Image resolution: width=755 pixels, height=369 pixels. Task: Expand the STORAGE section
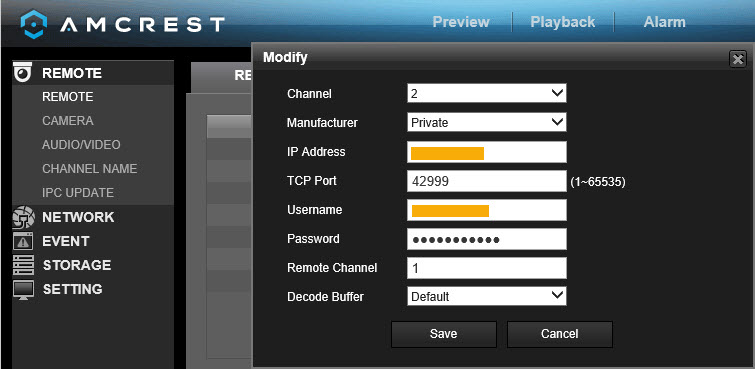click(x=77, y=265)
